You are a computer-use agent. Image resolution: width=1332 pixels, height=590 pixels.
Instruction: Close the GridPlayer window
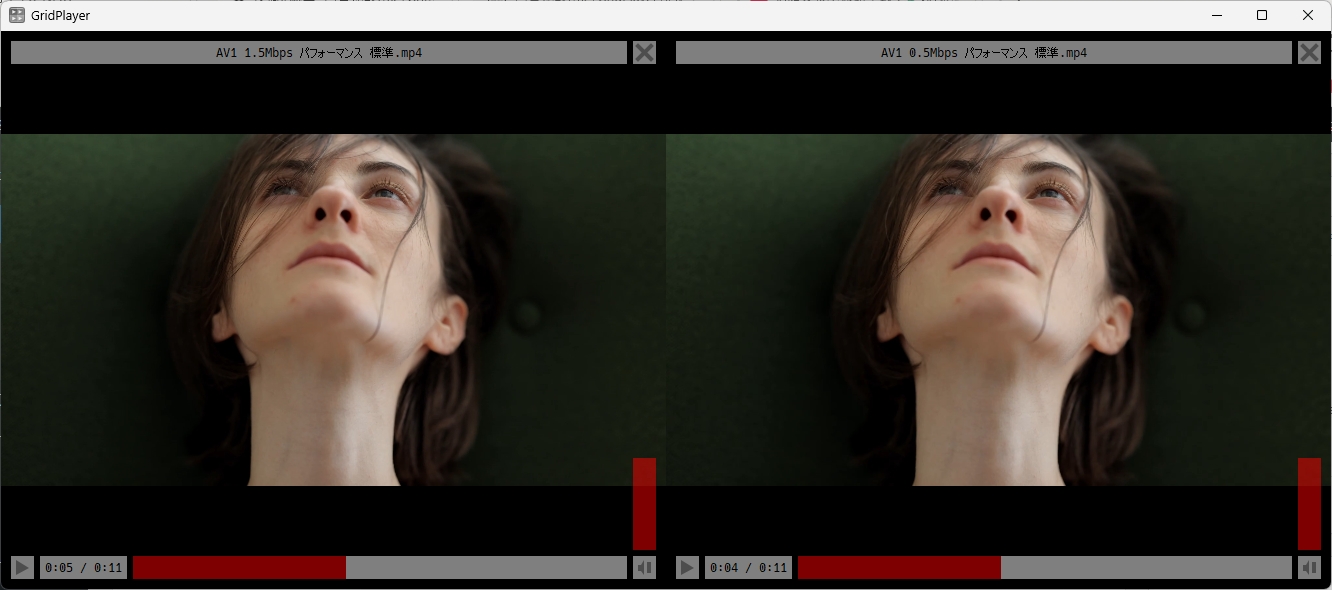[x=1308, y=15]
